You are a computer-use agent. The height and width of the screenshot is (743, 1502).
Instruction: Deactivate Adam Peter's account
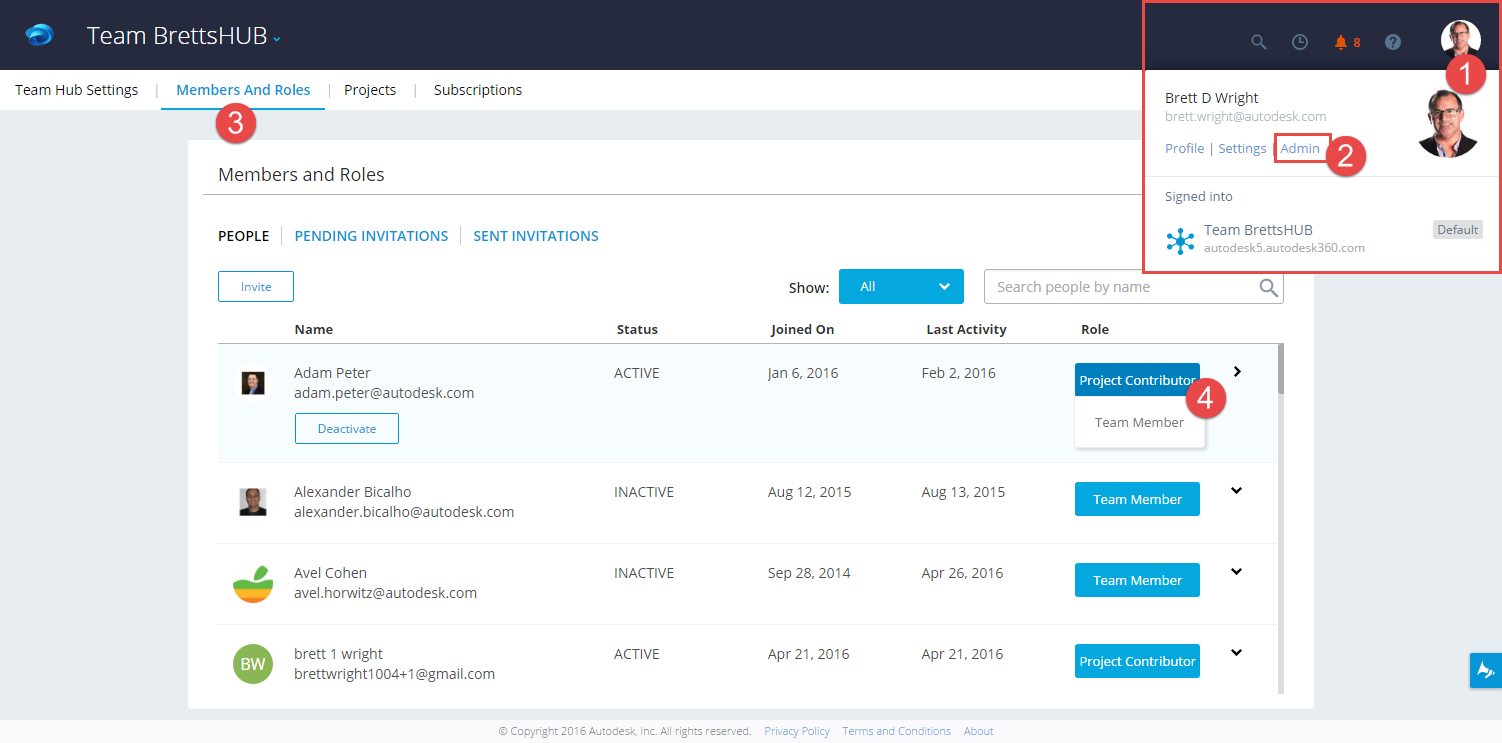(346, 428)
